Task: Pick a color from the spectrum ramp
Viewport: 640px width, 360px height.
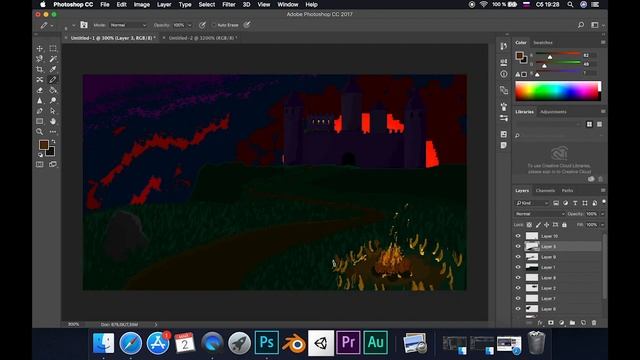Action: point(558,91)
